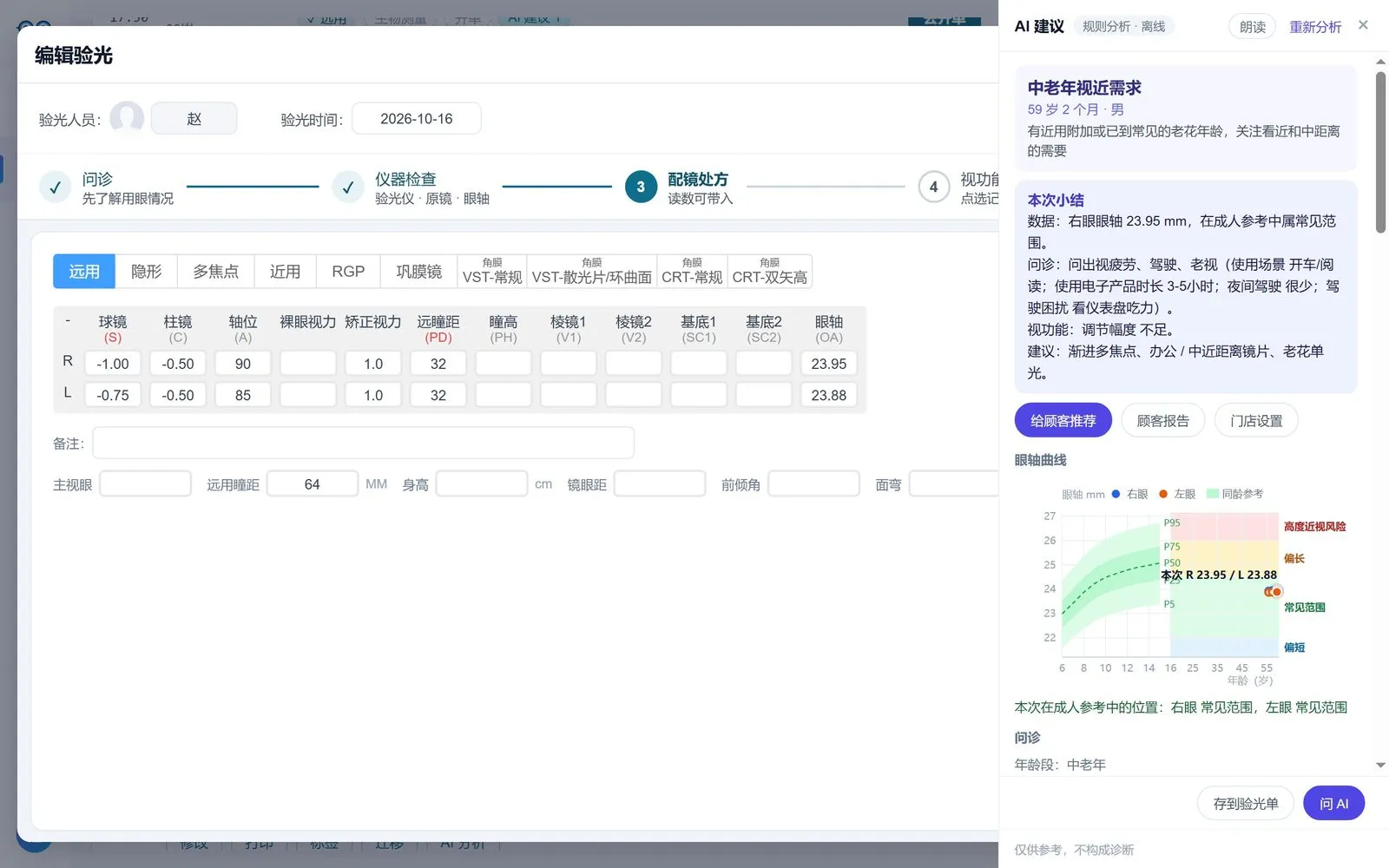Click the 重新分析 link
The image size is (1389, 868).
(x=1314, y=27)
